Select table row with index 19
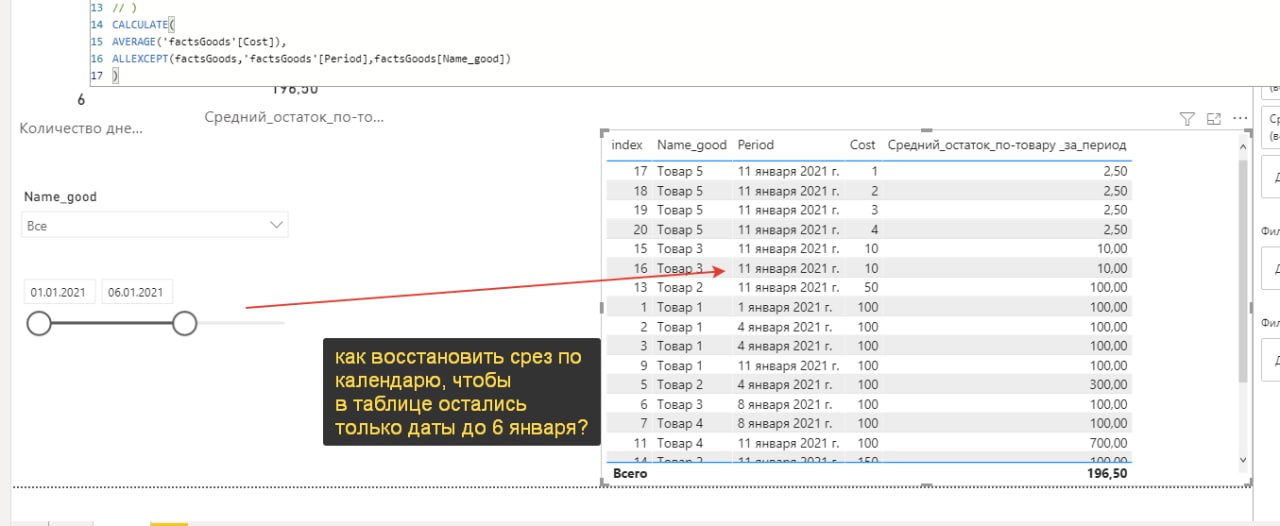 (869, 210)
